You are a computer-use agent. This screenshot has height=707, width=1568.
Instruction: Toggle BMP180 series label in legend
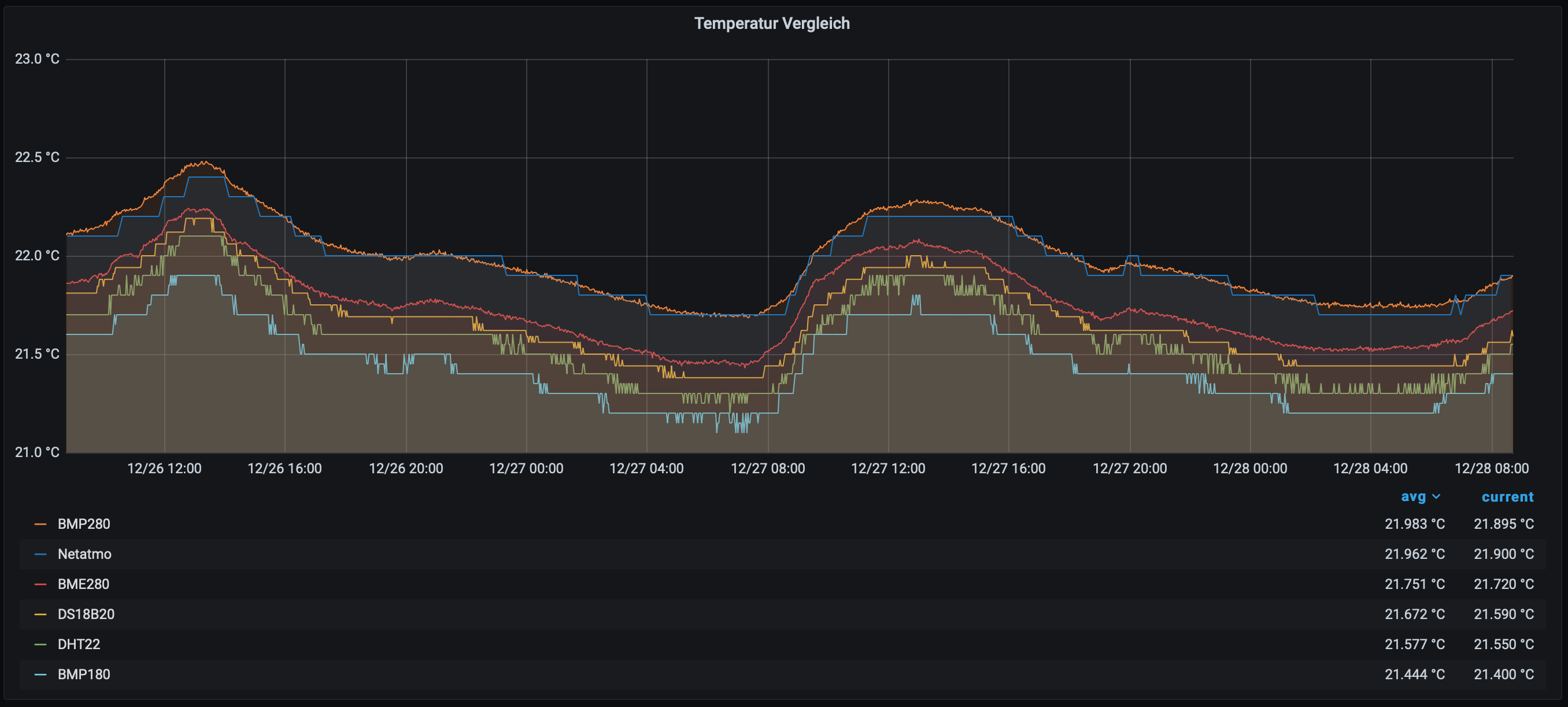point(84,674)
